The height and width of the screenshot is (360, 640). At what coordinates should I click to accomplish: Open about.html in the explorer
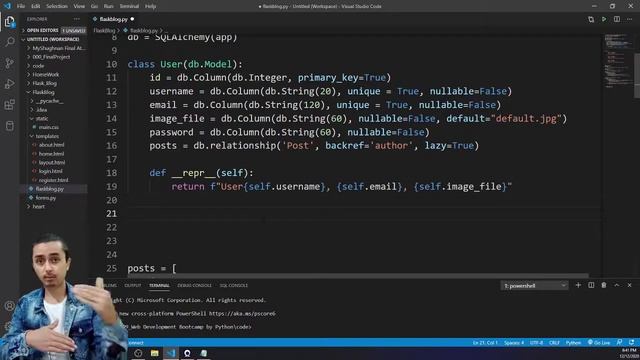pyautogui.click(x=51, y=145)
